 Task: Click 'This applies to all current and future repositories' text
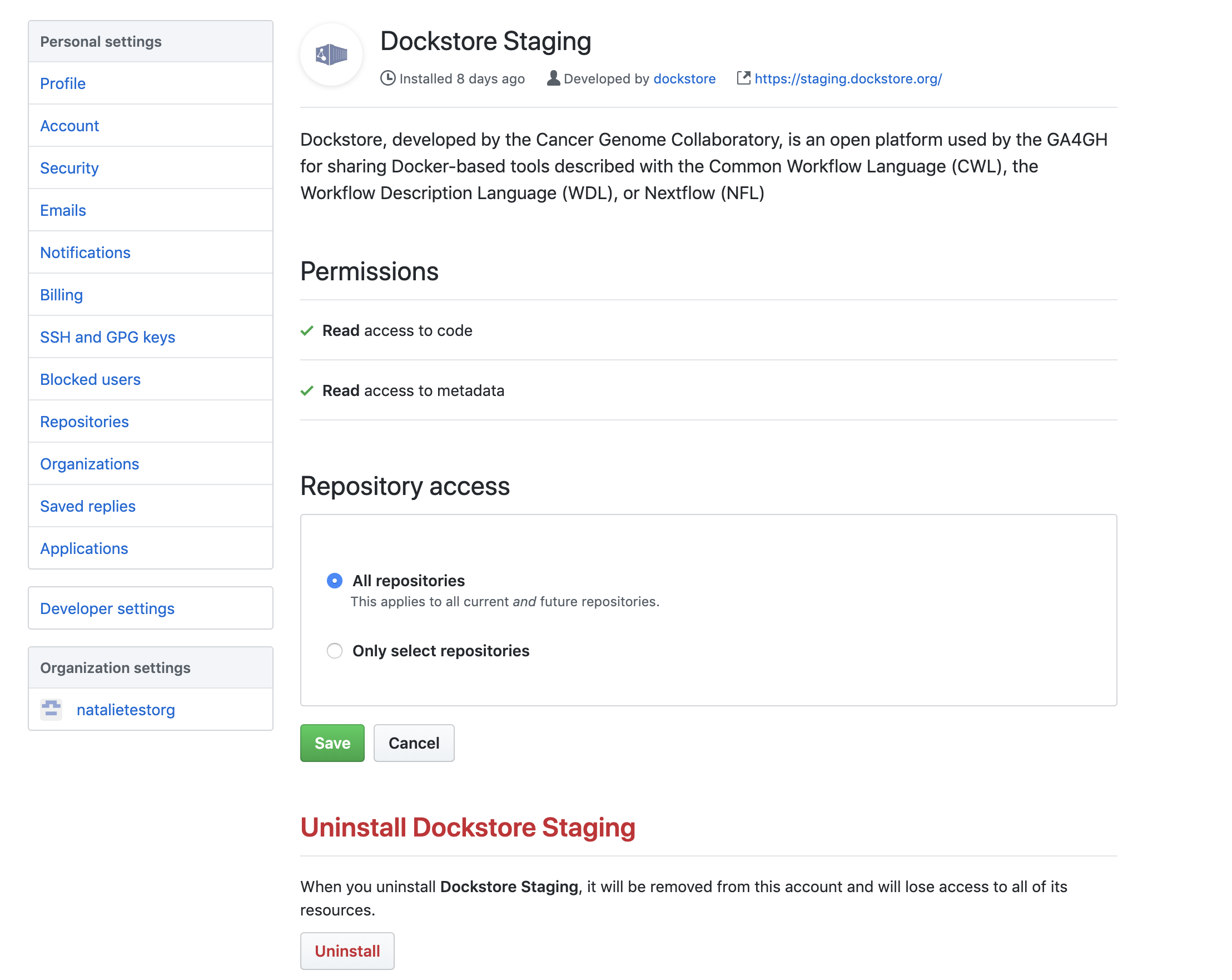point(505,601)
